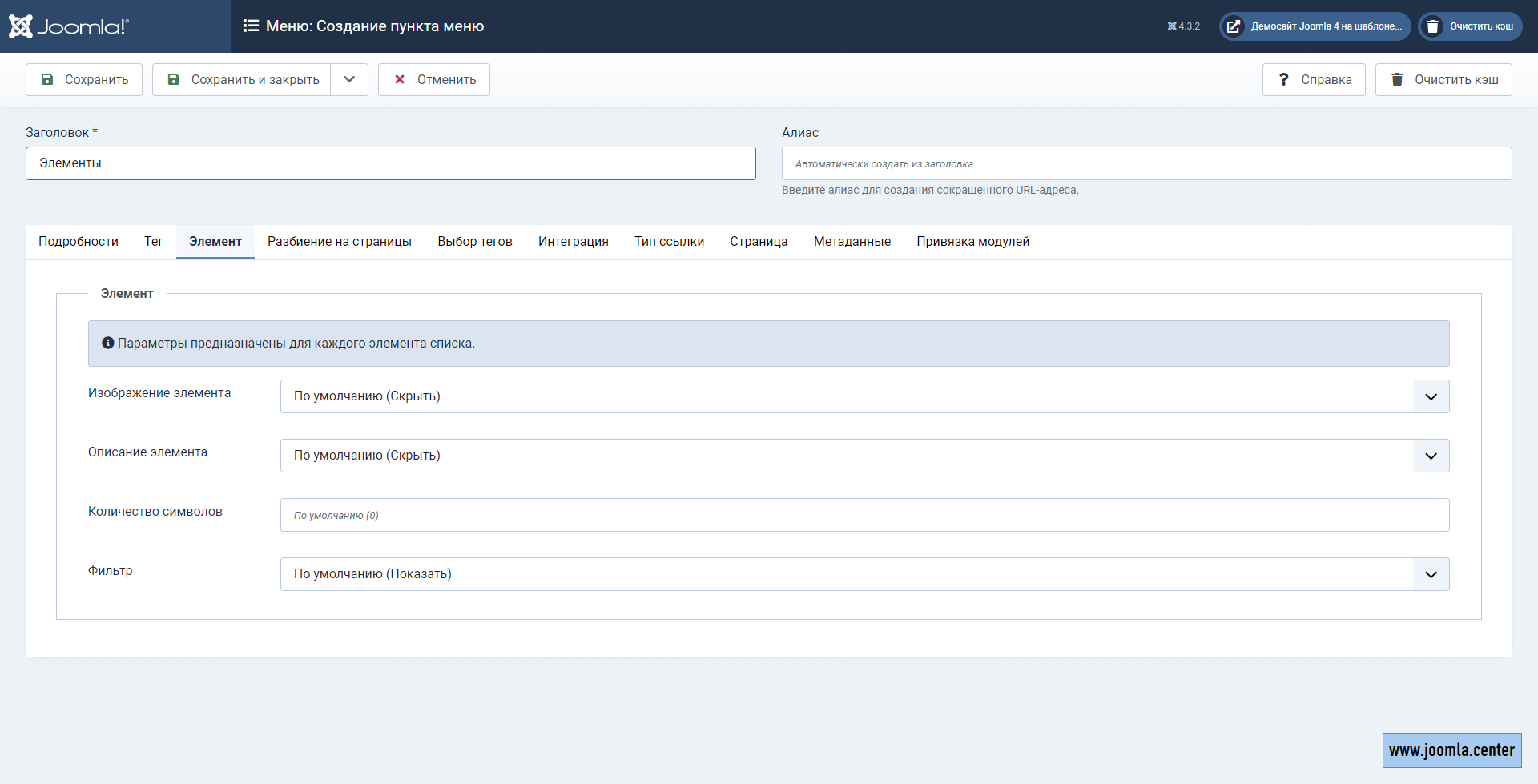1538x784 pixels.
Task: Switch to the Pagination tab
Action: point(340,242)
